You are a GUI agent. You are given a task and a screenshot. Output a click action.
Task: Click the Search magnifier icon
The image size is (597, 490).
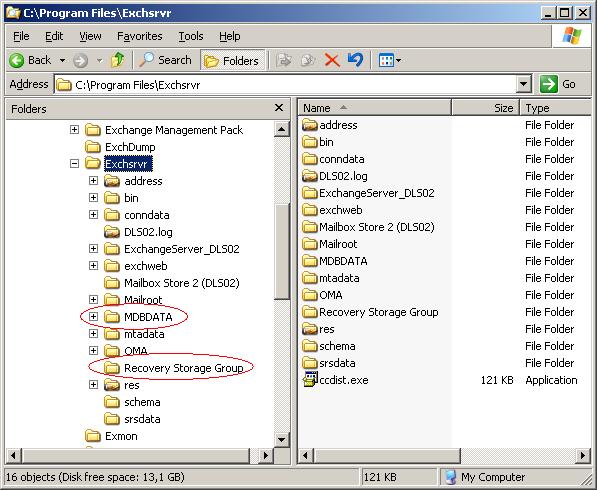pos(146,60)
